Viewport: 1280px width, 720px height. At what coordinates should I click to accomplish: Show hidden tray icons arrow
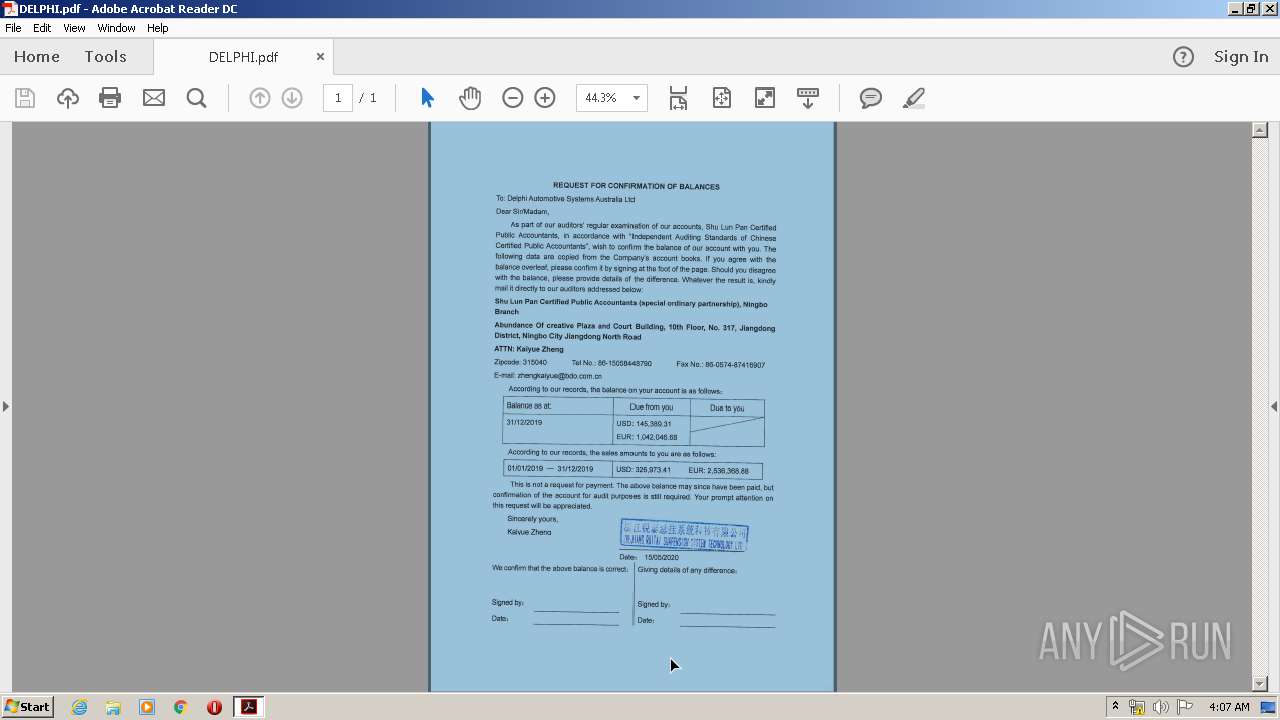[x=1115, y=707]
